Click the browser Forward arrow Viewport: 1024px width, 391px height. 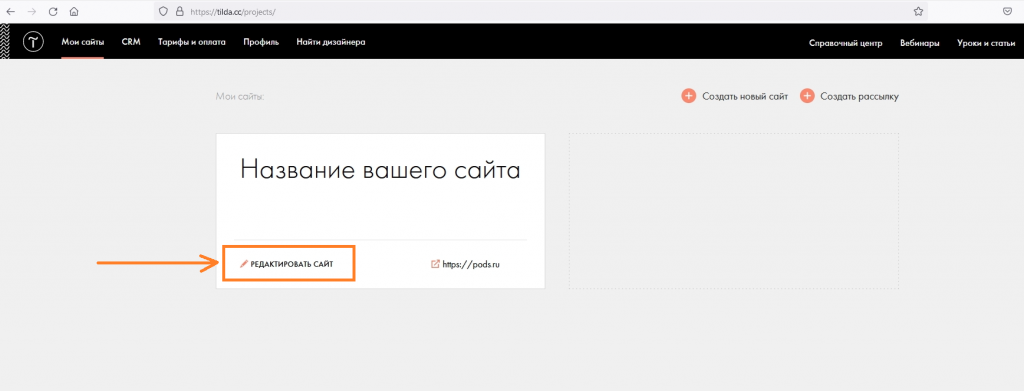31,12
